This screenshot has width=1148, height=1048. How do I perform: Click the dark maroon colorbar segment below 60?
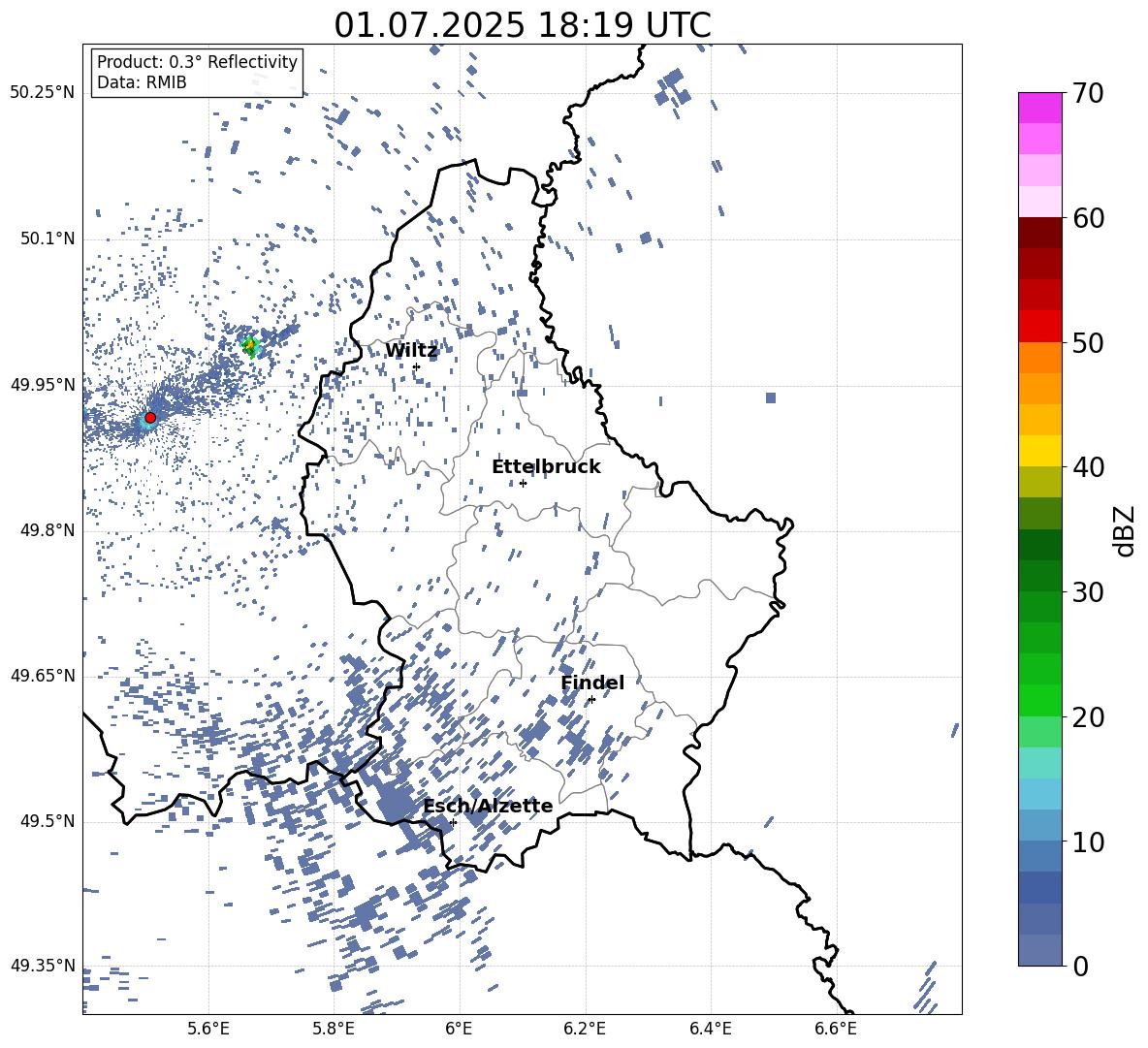1039,233
